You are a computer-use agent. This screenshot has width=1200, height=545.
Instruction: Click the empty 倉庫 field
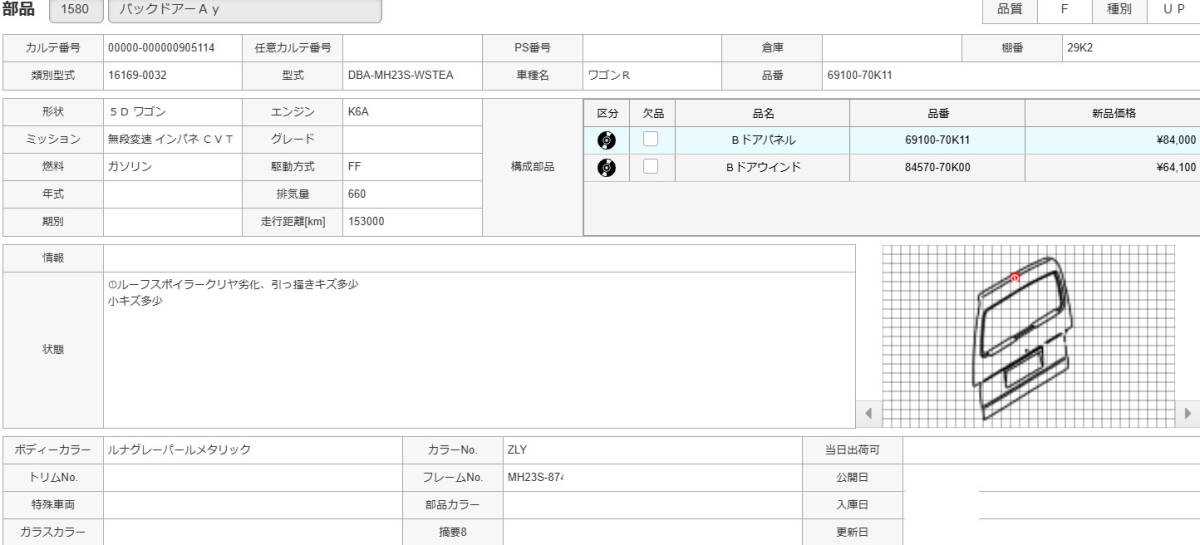pyautogui.click(x=892, y=48)
